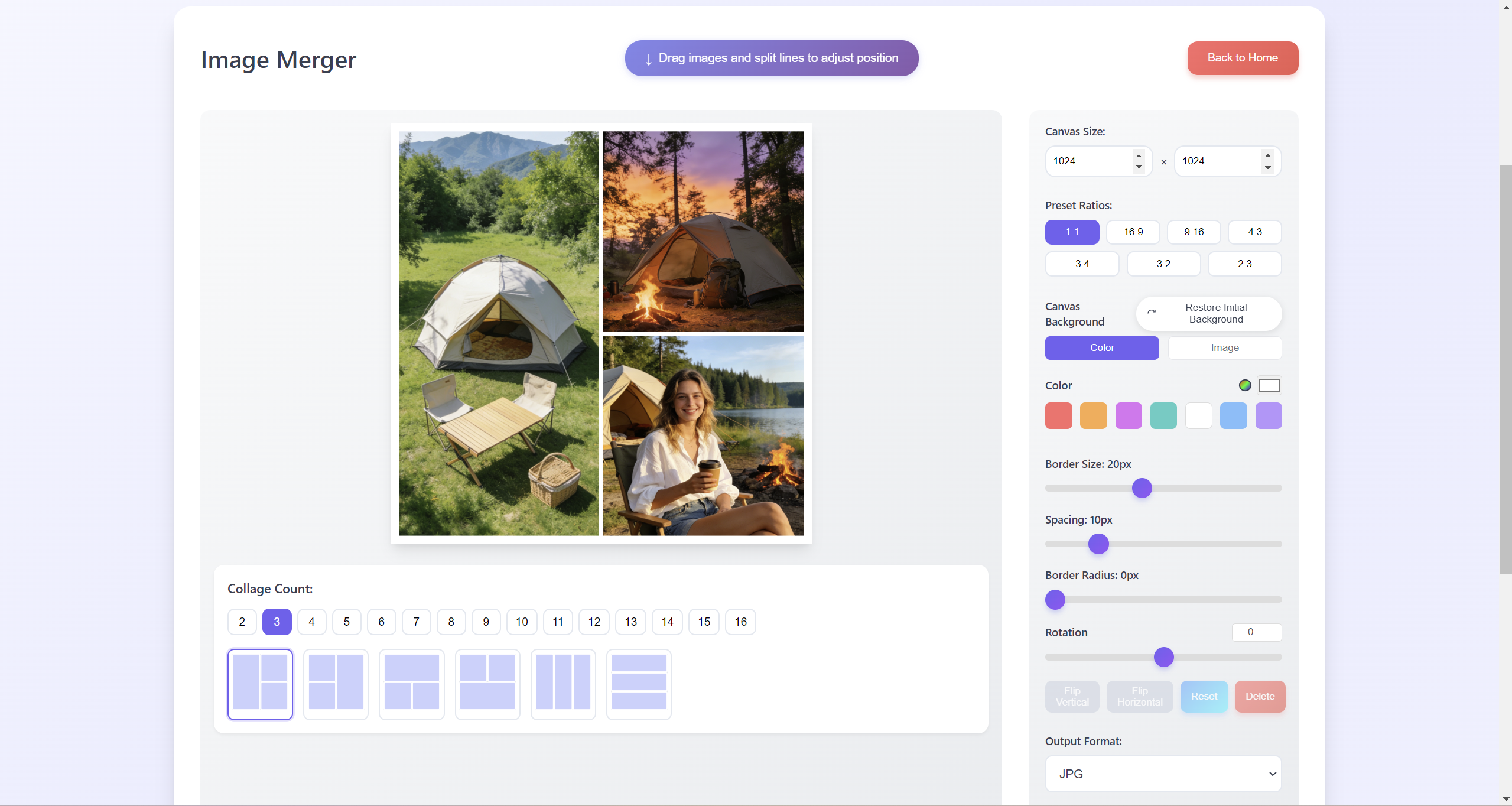
Task: Open the color wheel picker
Action: [1245, 385]
